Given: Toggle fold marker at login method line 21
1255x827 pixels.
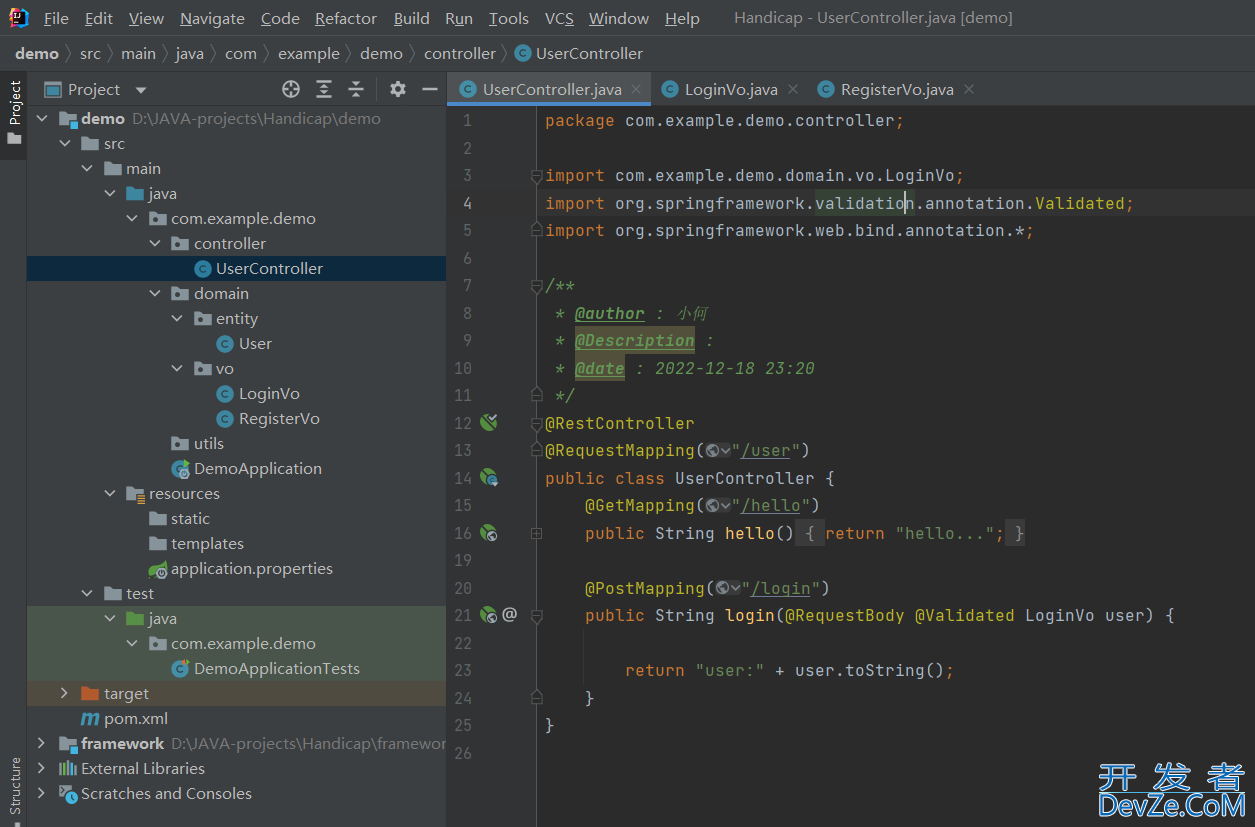Looking at the screenshot, I should [x=536, y=615].
